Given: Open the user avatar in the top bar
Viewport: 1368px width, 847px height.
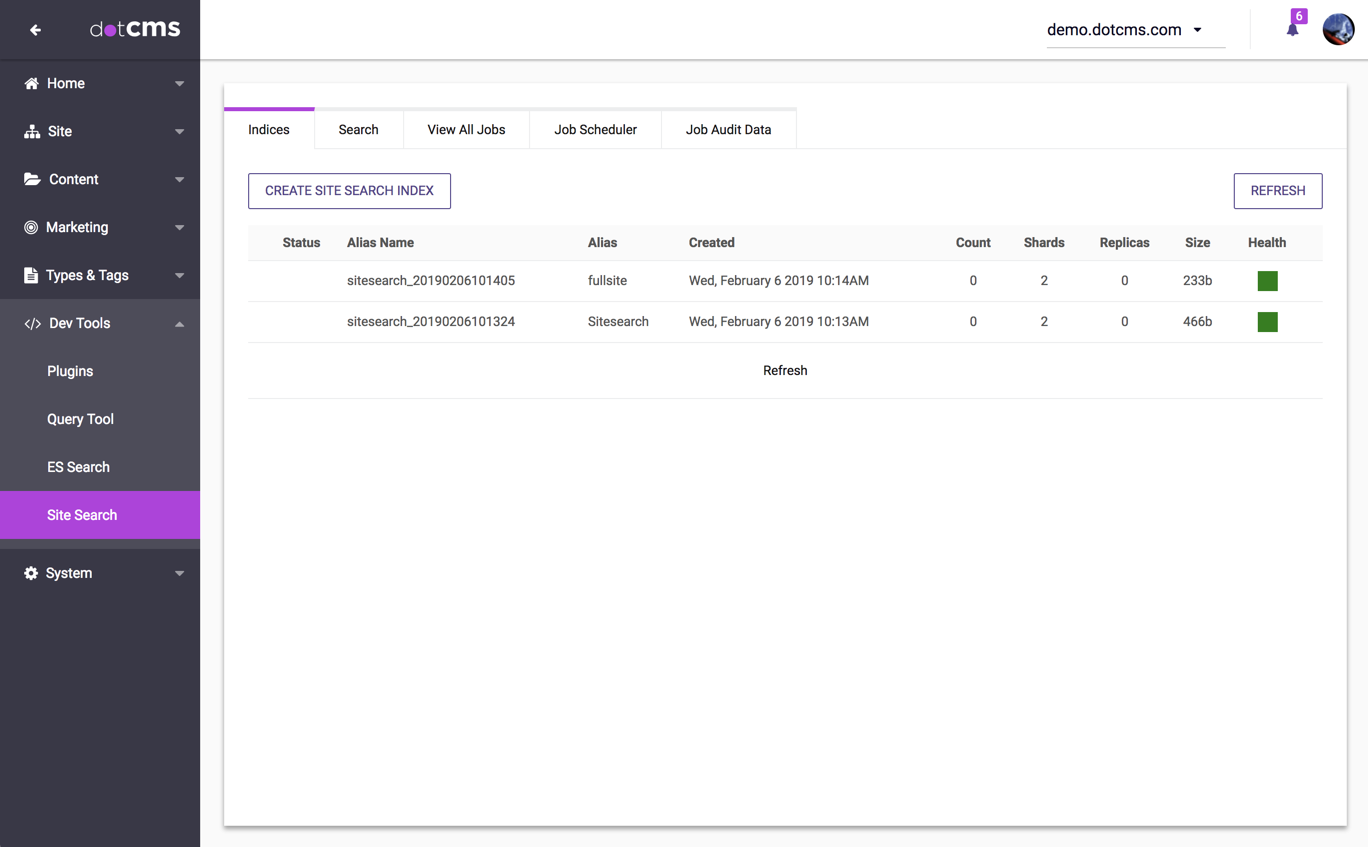Looking at the screenshot, I should pos(1338,28).
